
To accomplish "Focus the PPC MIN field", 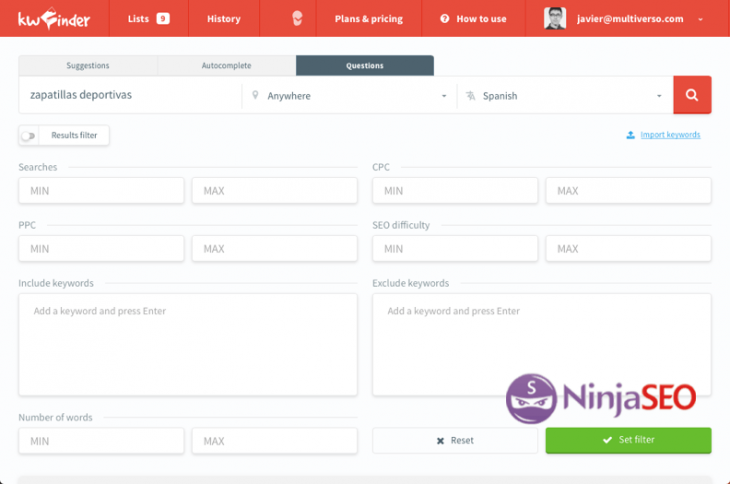I will 101,249.
